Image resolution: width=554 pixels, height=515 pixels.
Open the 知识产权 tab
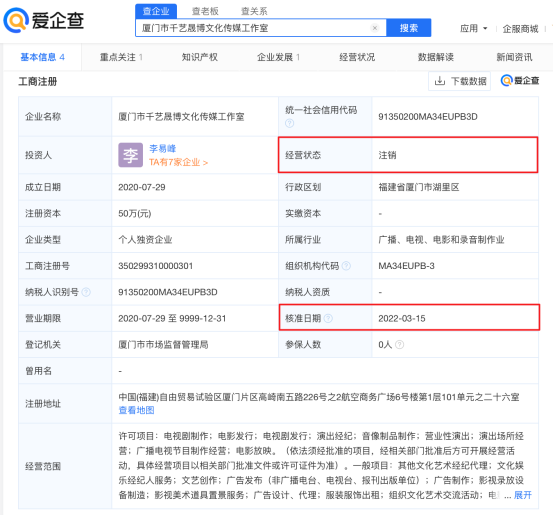(x=199, y=57)
